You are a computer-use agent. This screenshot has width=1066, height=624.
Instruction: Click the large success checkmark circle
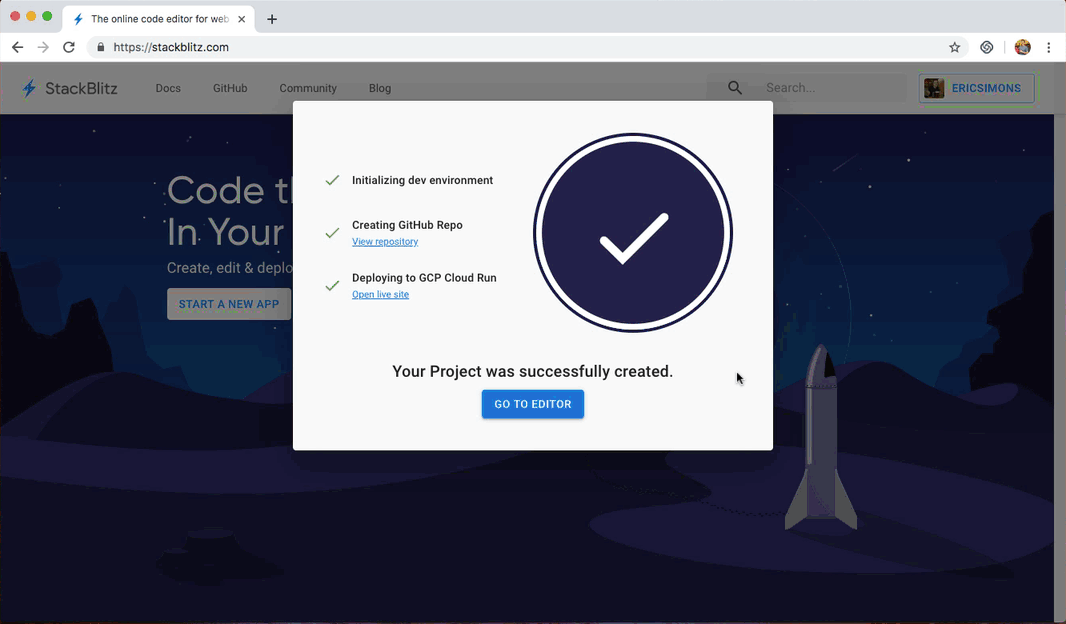coord(632,233)
